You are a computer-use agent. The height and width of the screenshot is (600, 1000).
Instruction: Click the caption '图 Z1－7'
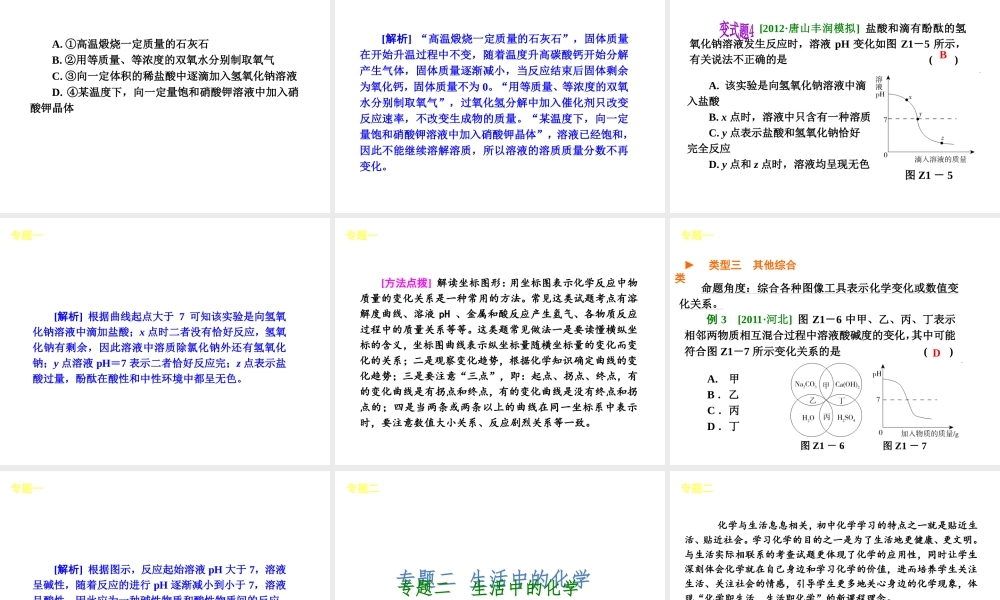point(904,446)
